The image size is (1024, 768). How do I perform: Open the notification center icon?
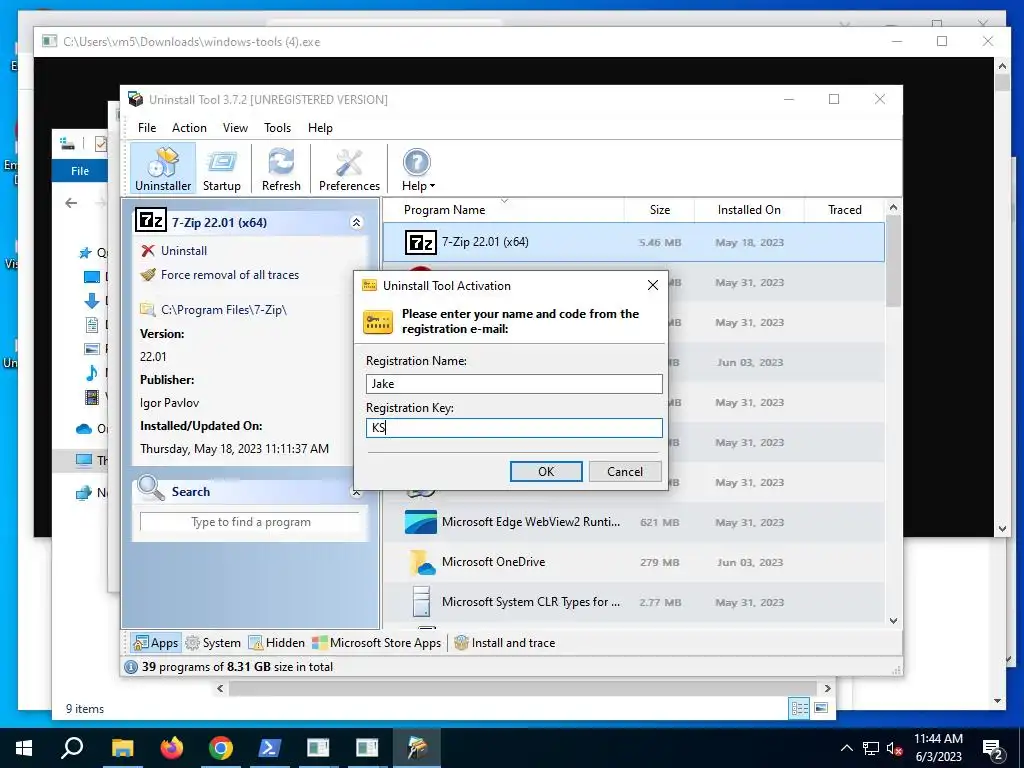(993, 748)
